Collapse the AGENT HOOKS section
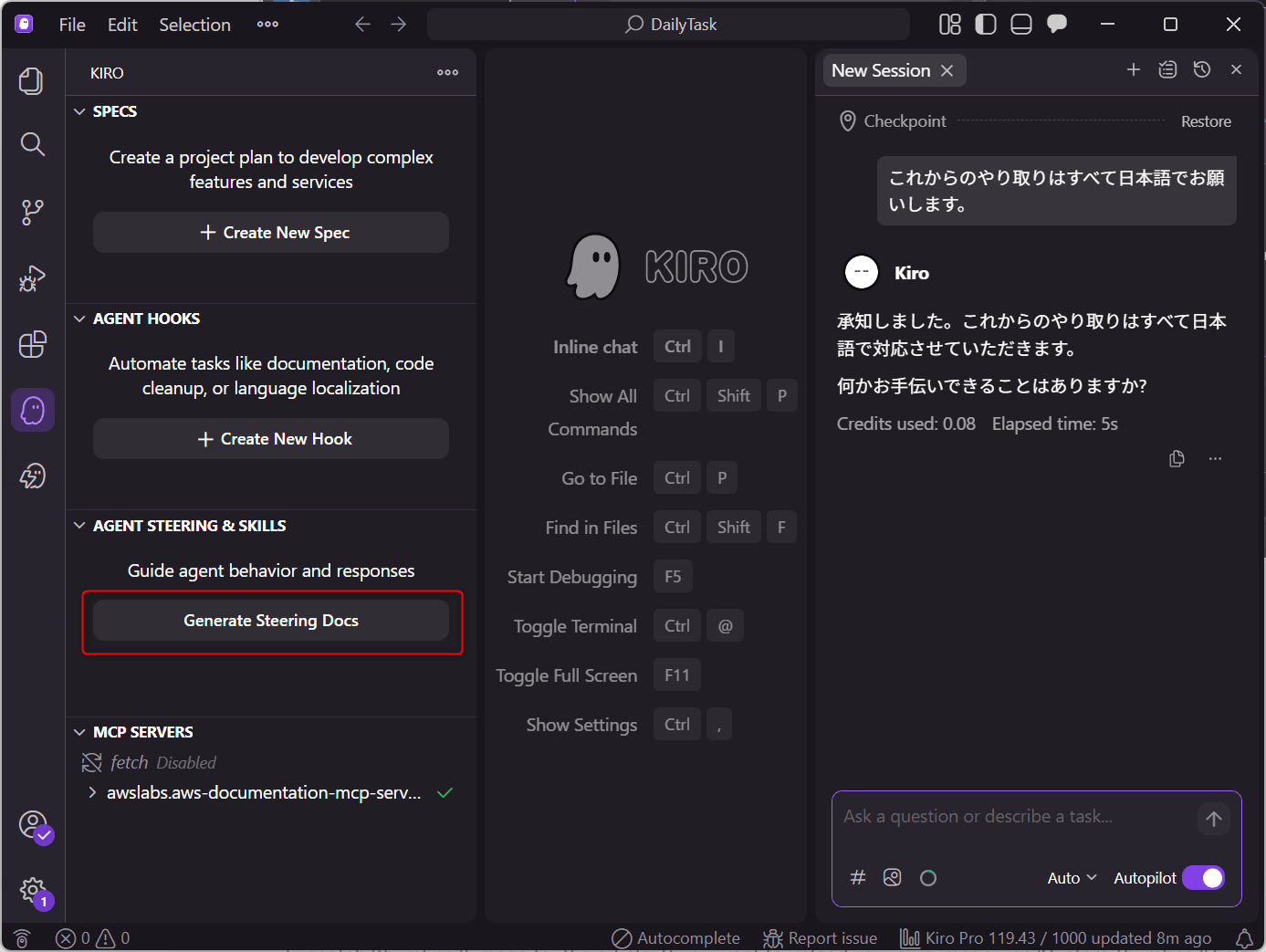The width and height of the screenshot is (1266, 952). coord(80,319)
